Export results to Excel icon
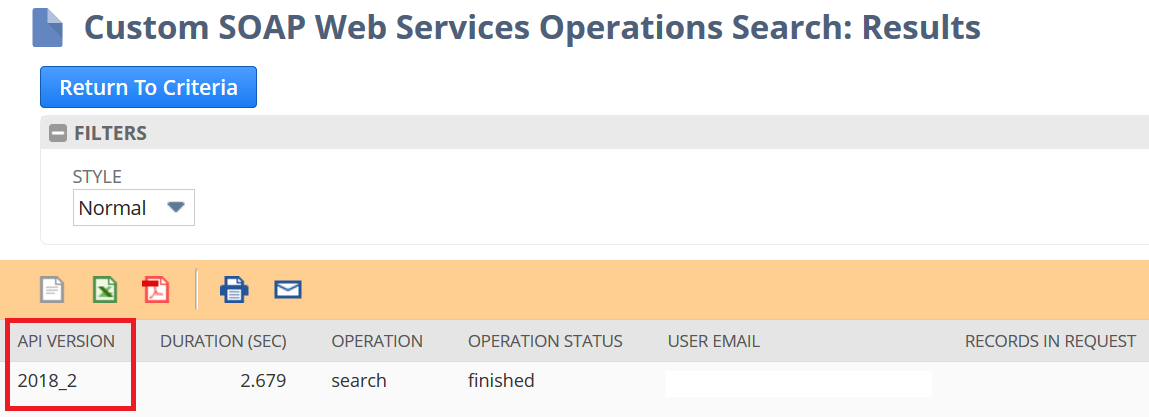The image size is (1149, 417). click(105, 290)
